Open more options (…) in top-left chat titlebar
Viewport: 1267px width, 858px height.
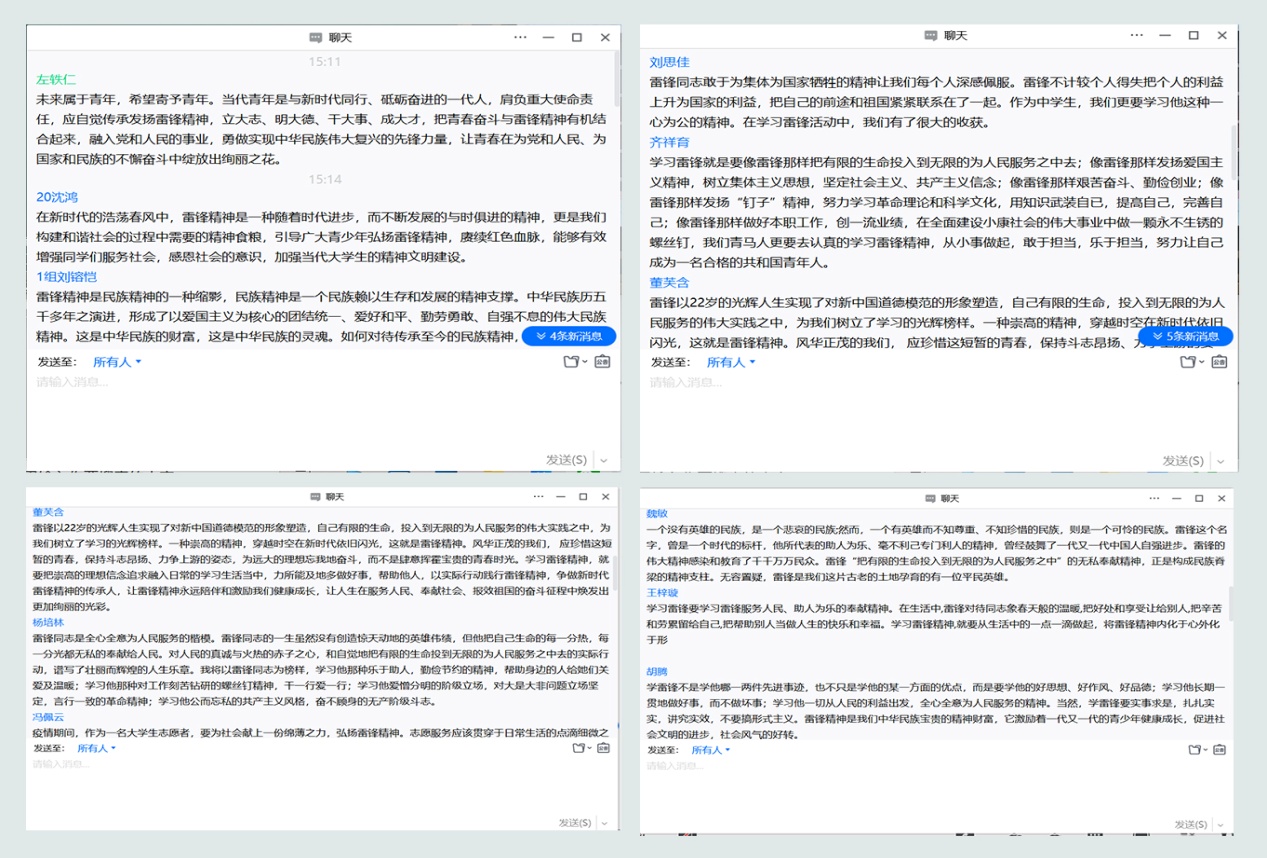(x=520, y=37)
